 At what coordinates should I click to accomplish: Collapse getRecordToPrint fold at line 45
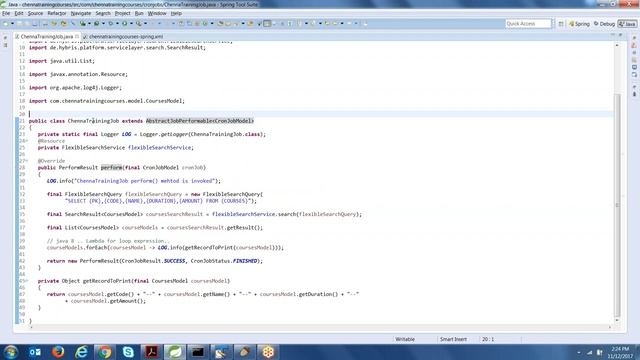pos(27,281)
